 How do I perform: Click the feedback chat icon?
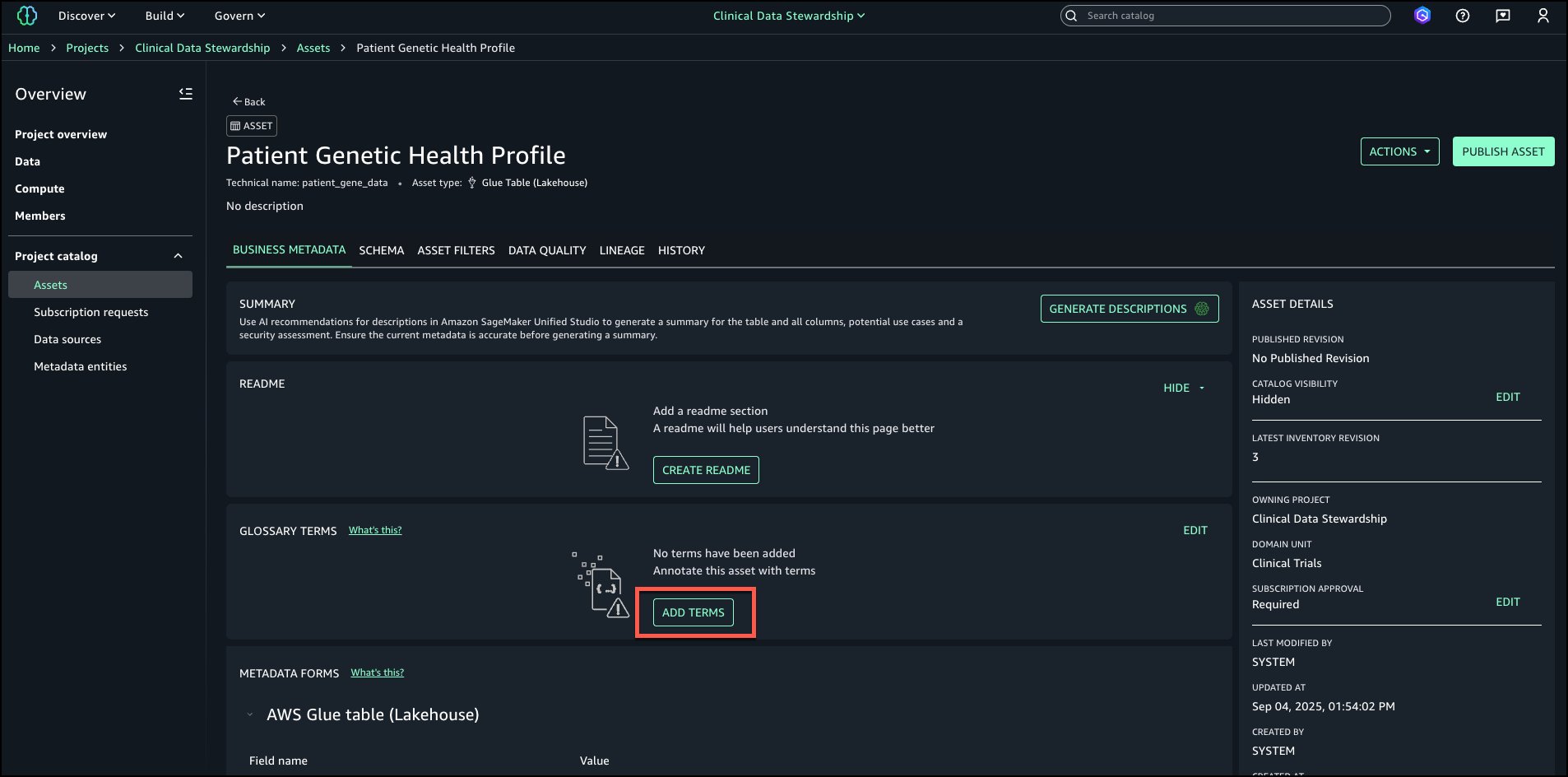[1503, 16]
